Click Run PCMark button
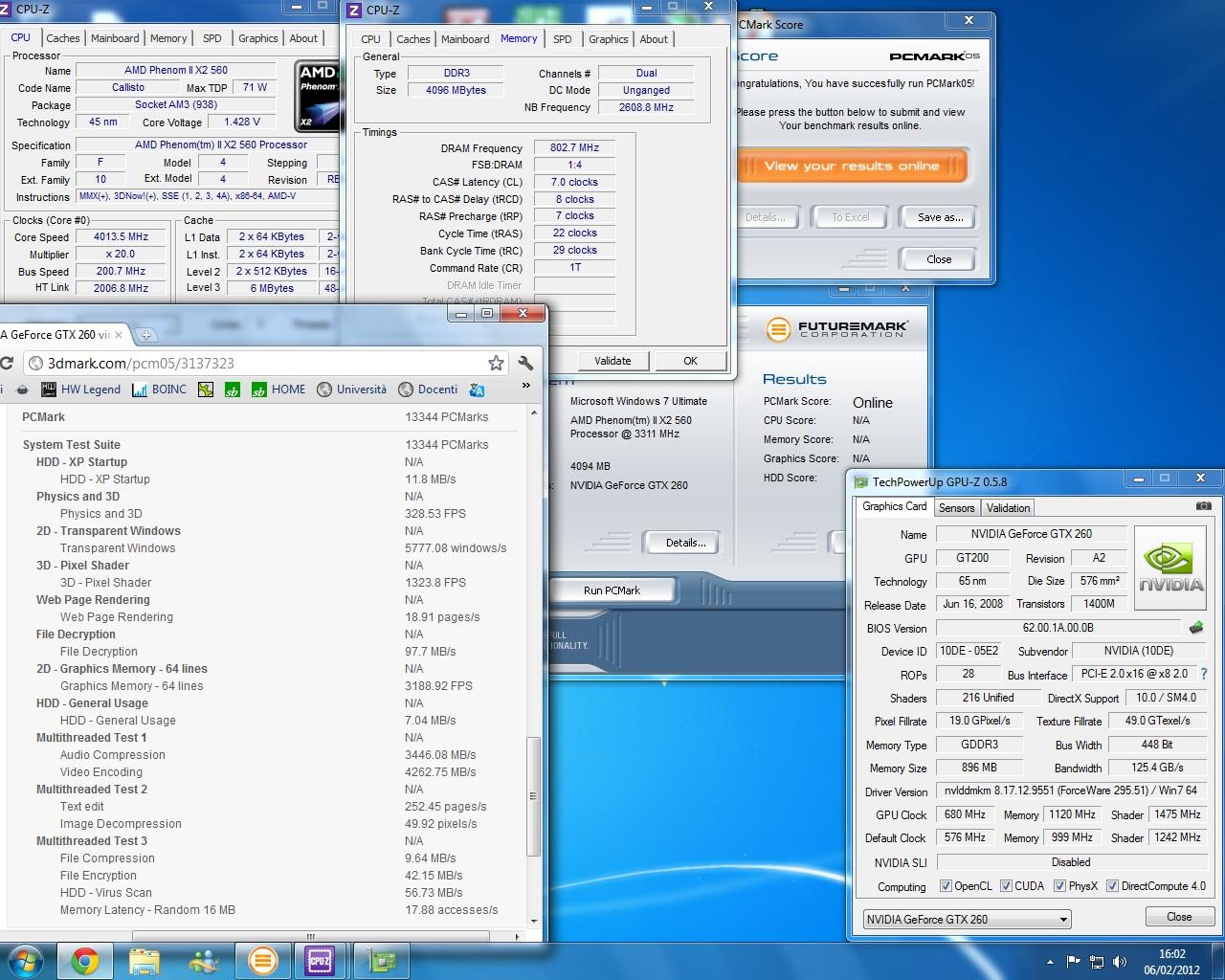The image size is (1225, 980). (612, 590)
